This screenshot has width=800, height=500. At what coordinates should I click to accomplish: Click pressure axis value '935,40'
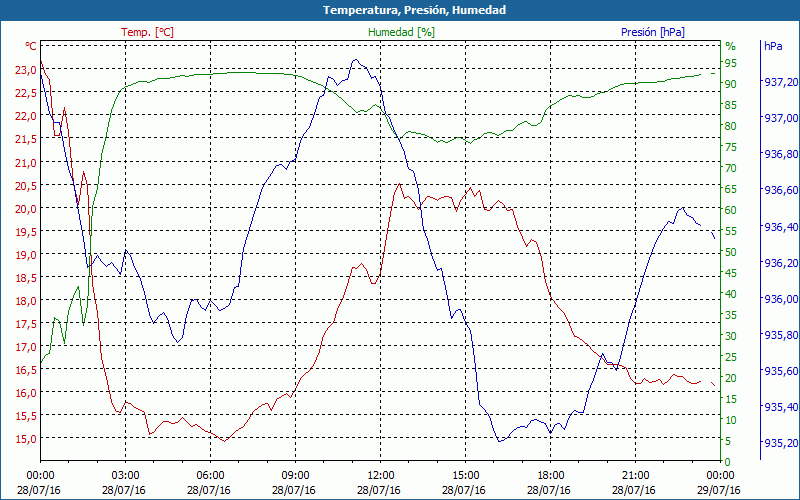coord(780,407)
